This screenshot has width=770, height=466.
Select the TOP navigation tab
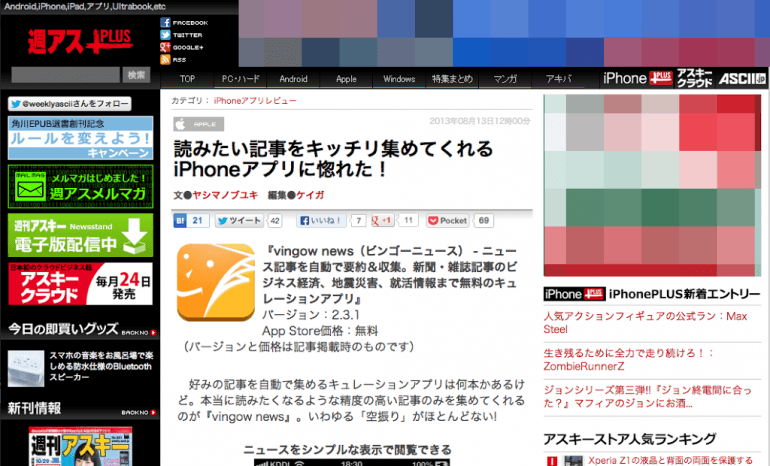point(187,79)
